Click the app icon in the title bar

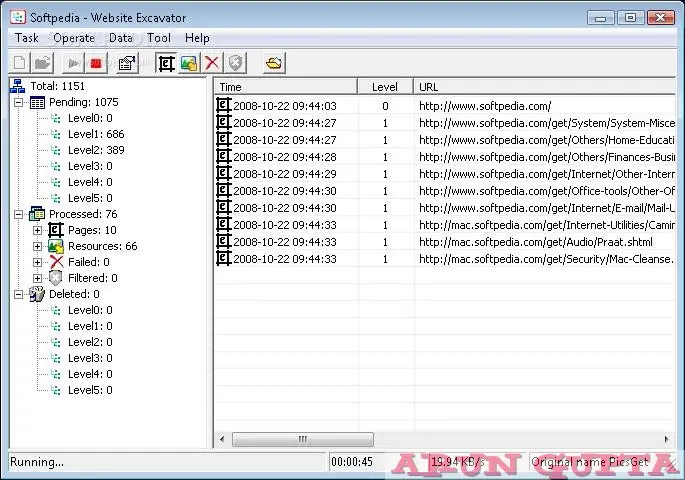[x=18, y=17]
